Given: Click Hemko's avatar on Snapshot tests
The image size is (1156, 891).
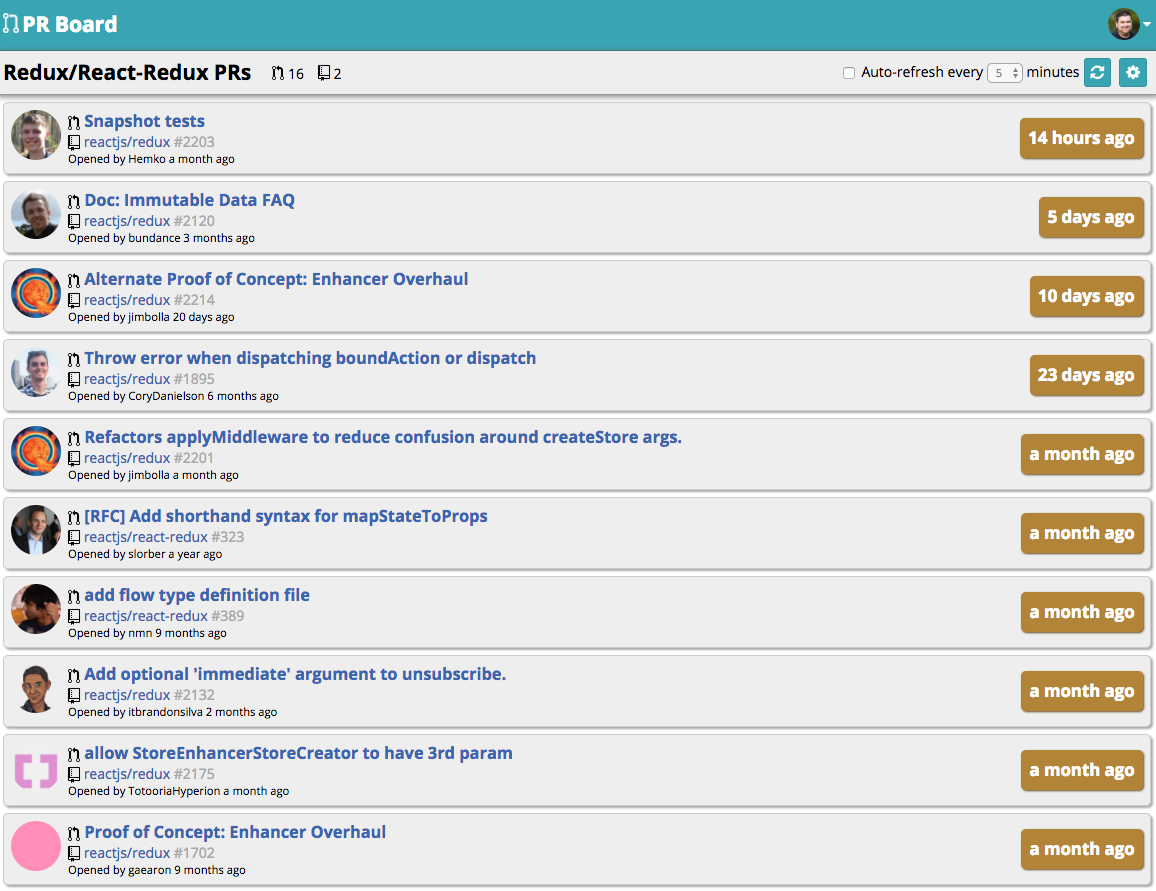Looking at the screenshot, I should pyautogui.click(x=35, y=135).
